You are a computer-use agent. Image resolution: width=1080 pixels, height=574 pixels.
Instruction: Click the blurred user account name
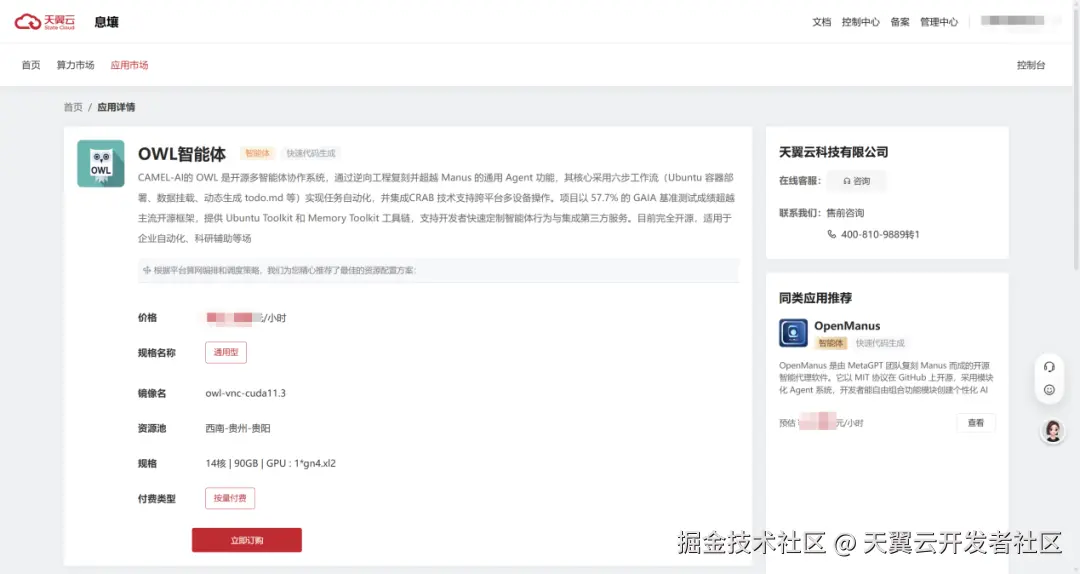click(1012, 21)
